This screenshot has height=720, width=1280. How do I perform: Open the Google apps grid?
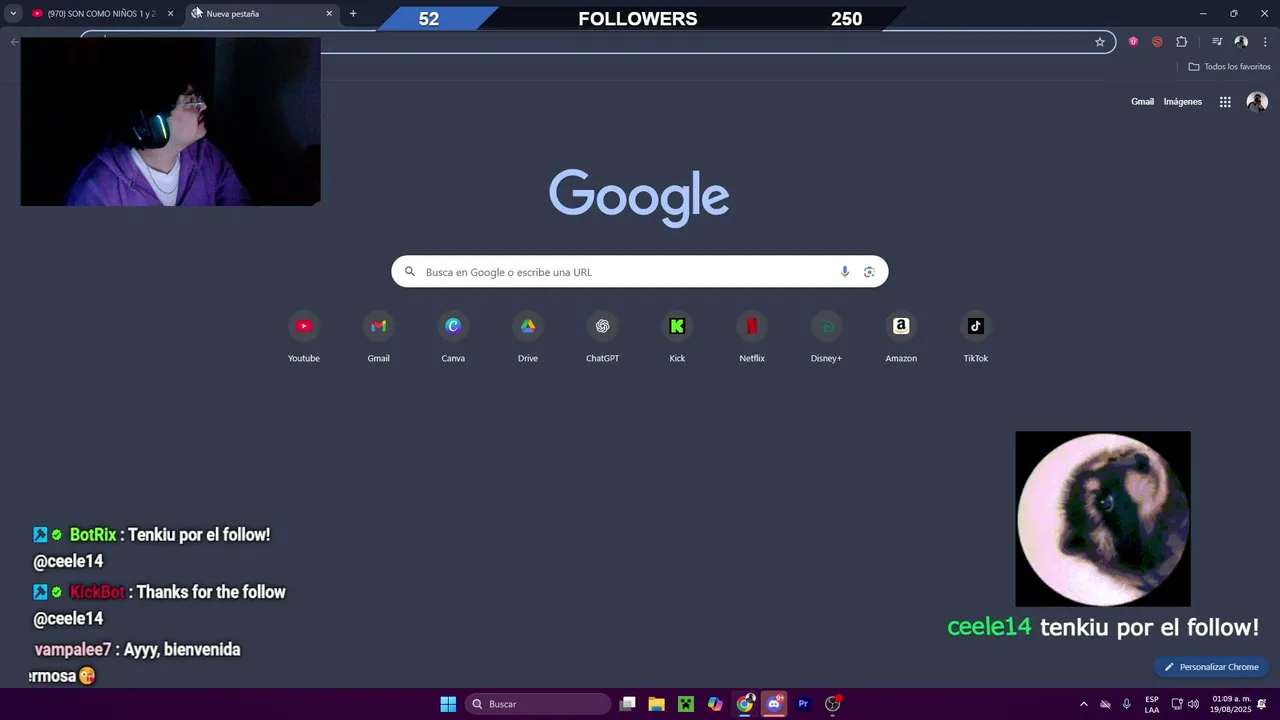[x=1225, y=102]
